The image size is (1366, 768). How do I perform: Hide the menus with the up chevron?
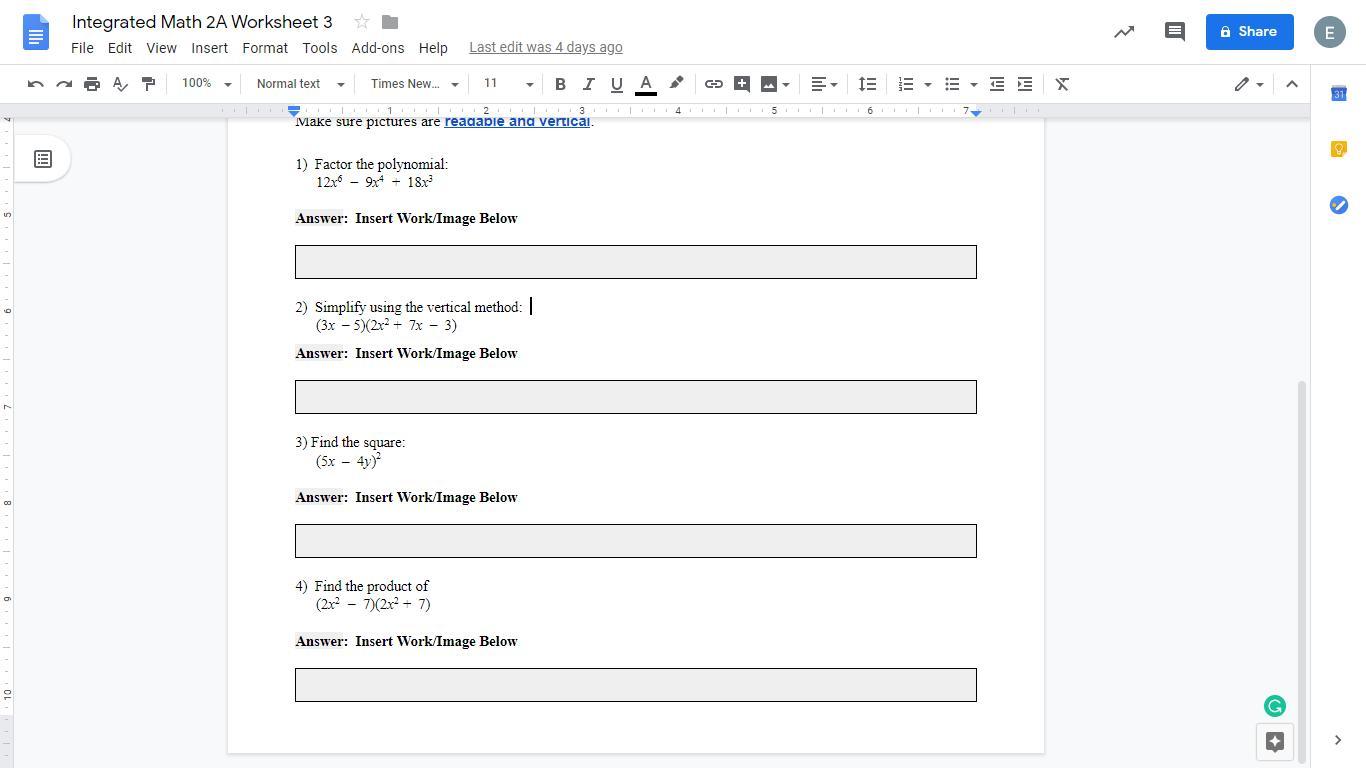click(x=1292, y=84)
